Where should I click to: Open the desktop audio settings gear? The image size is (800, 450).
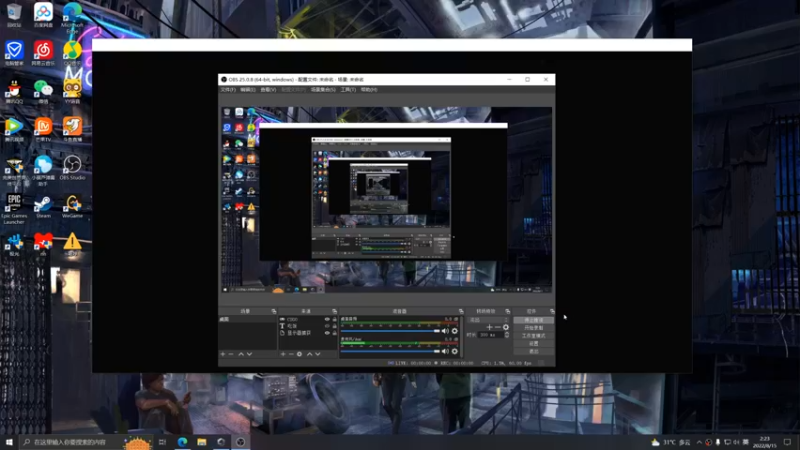(x=455, y=331)
